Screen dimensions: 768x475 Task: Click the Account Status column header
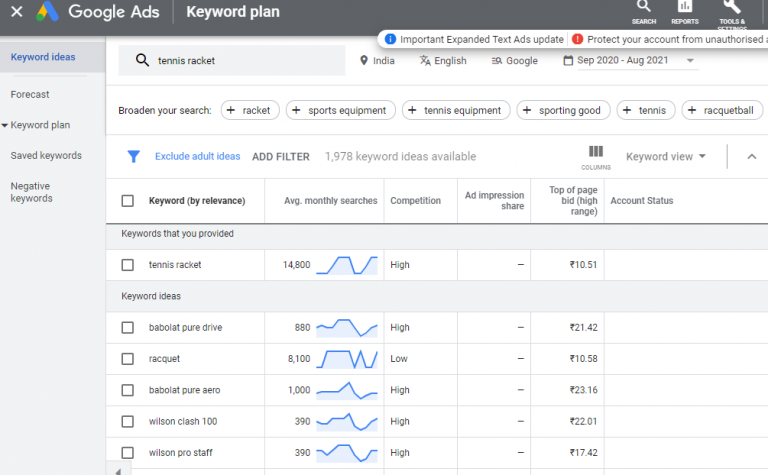[642, 201]
